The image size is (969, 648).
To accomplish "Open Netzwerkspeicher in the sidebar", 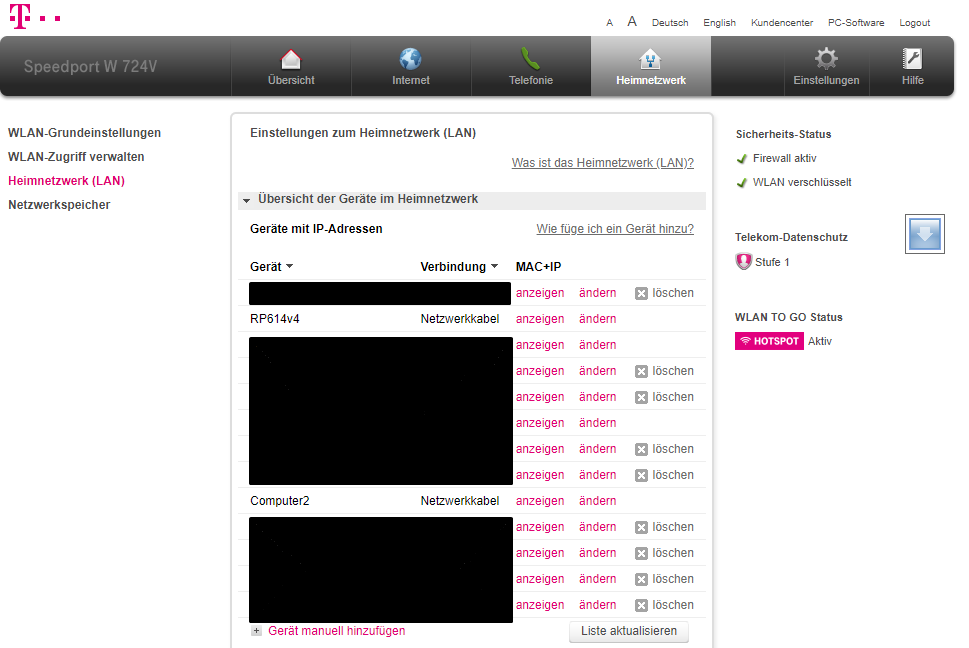I will (59, 205).
